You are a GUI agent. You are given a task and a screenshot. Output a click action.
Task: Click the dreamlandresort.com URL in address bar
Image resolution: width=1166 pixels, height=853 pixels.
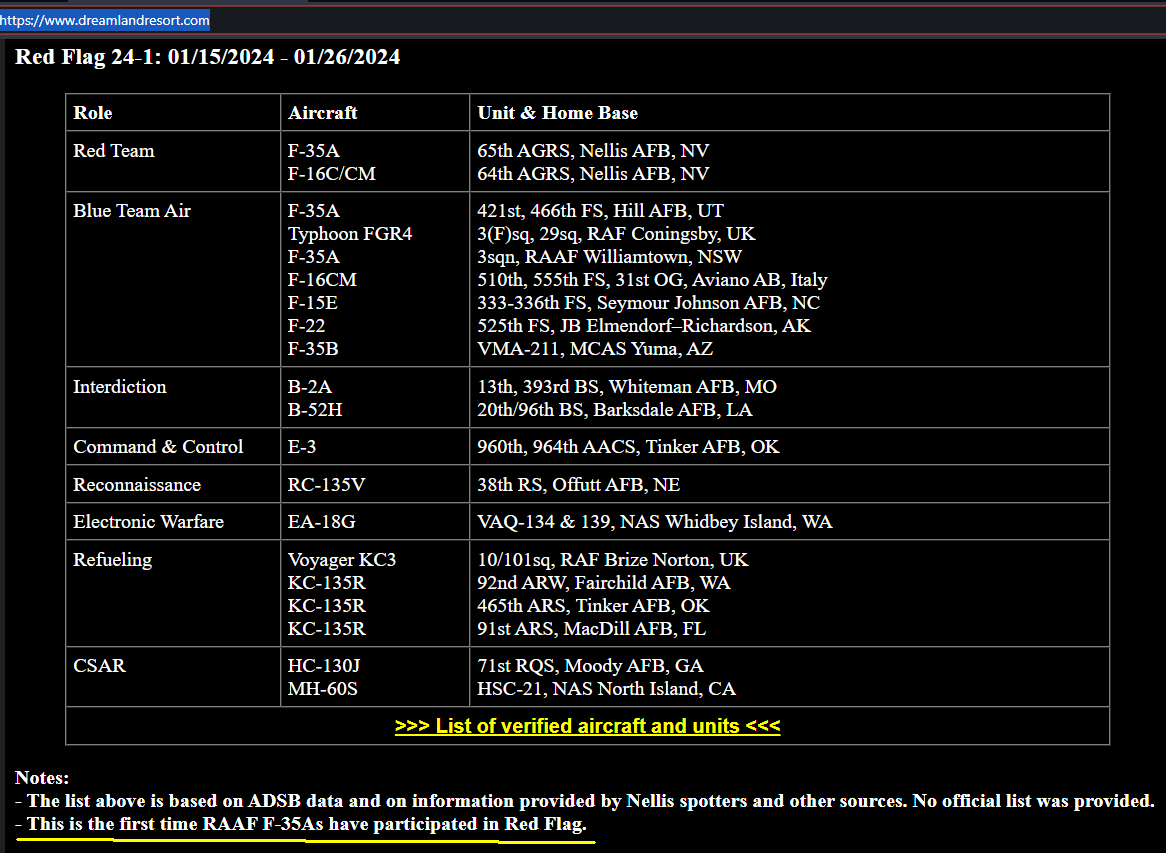(x=105, y=20)
